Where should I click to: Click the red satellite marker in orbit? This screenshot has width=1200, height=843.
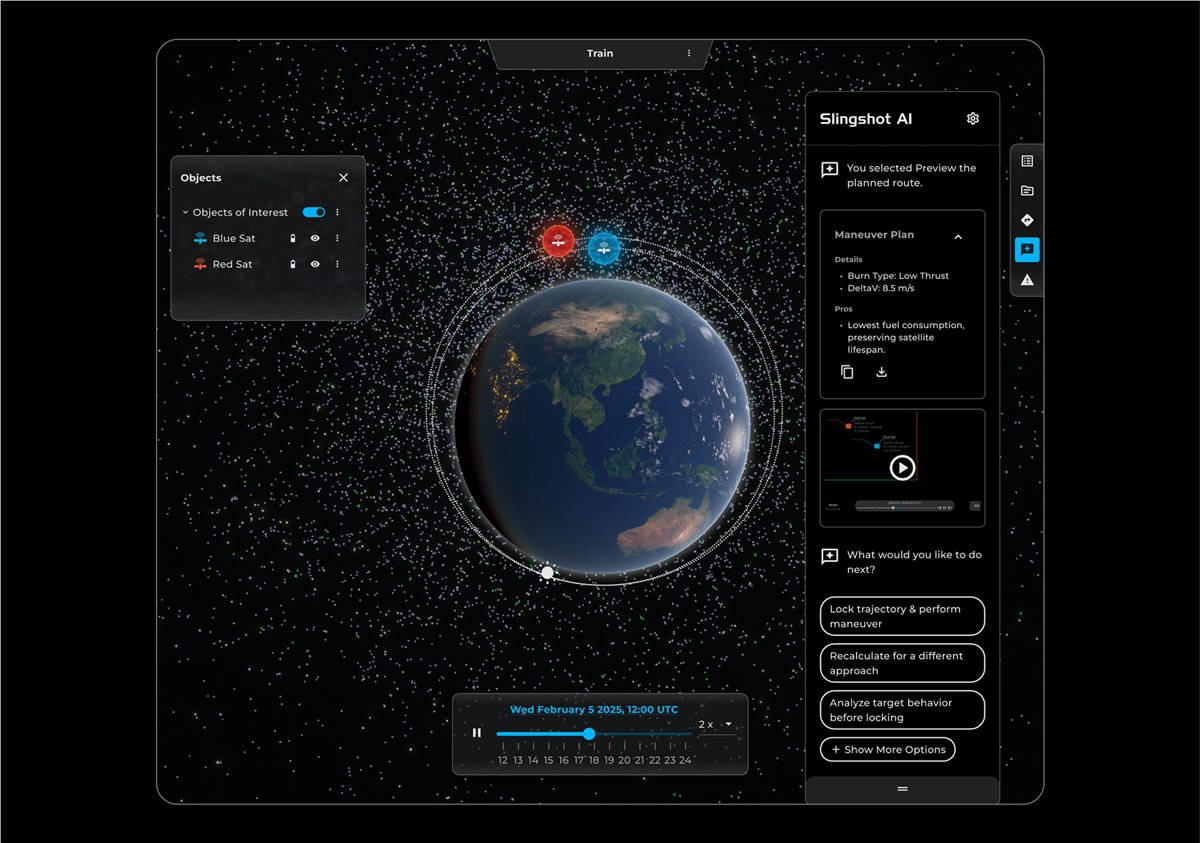[x=558, y=241]
